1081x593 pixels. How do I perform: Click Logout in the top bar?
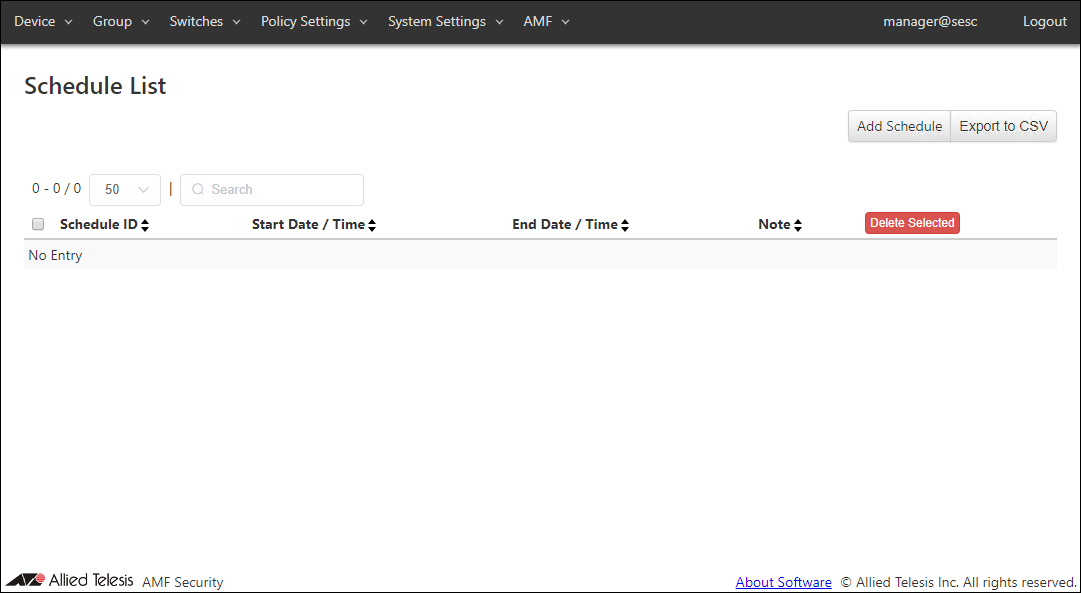(1044, 22)
